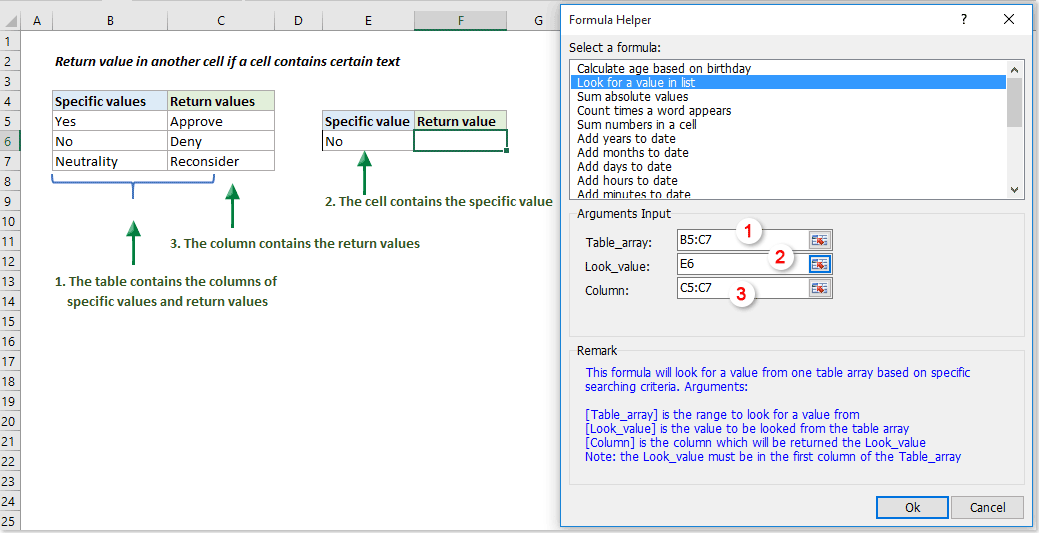The image size is (1039, 533).
Task: Click the Column input field
Action: click(743, 288)
